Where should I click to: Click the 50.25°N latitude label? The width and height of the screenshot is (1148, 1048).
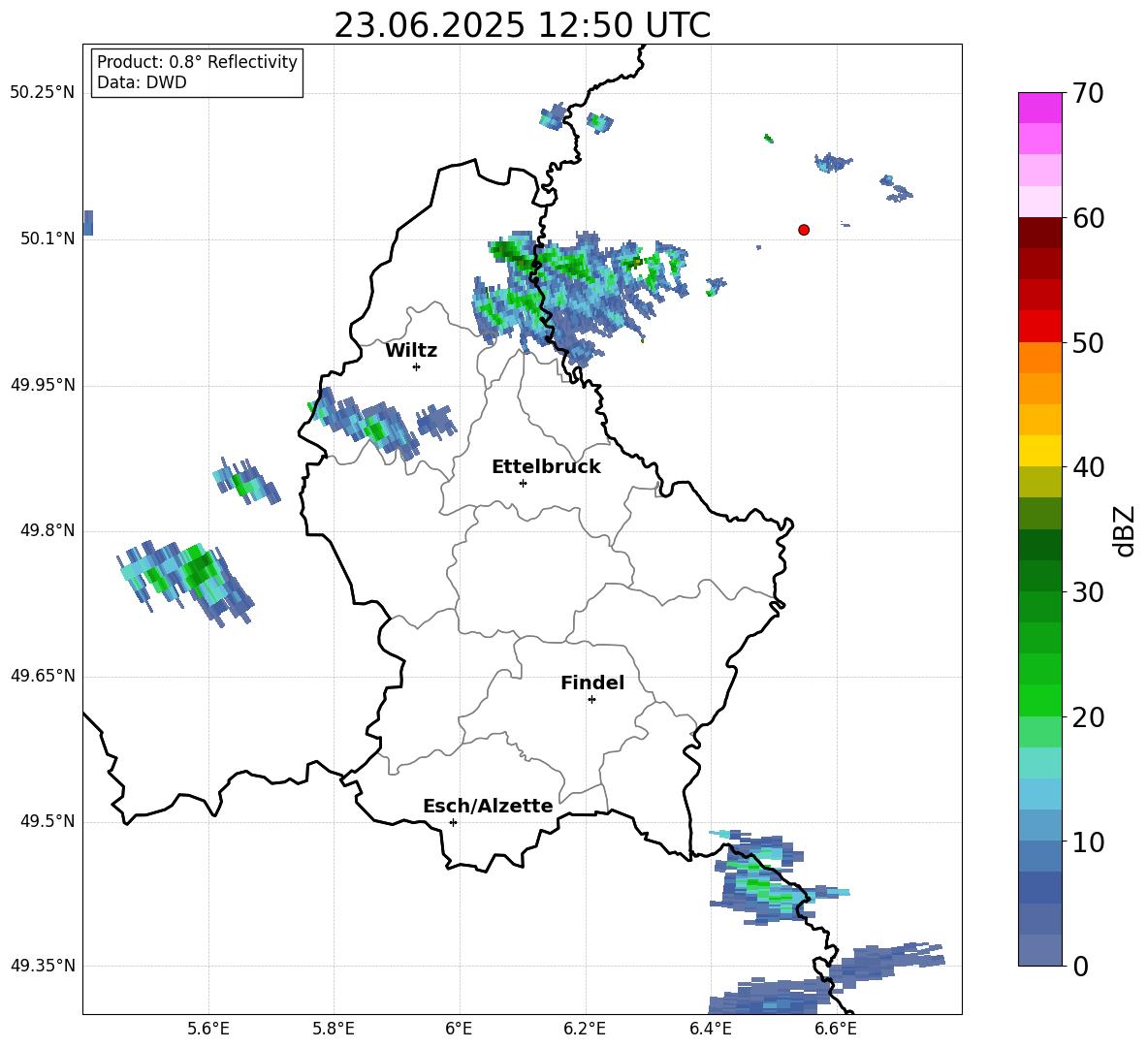(x=43, y=93)
